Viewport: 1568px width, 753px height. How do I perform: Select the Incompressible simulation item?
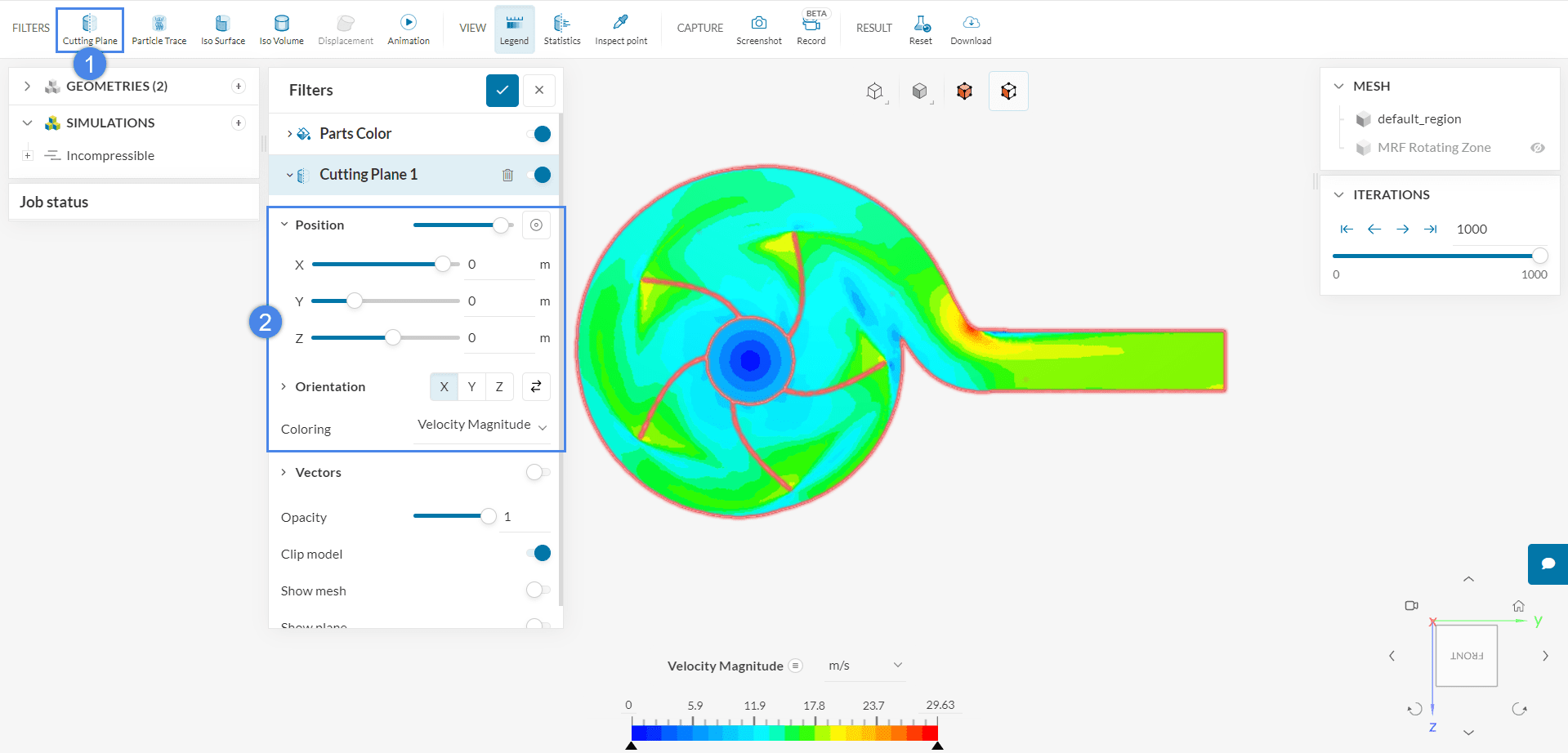109,155
